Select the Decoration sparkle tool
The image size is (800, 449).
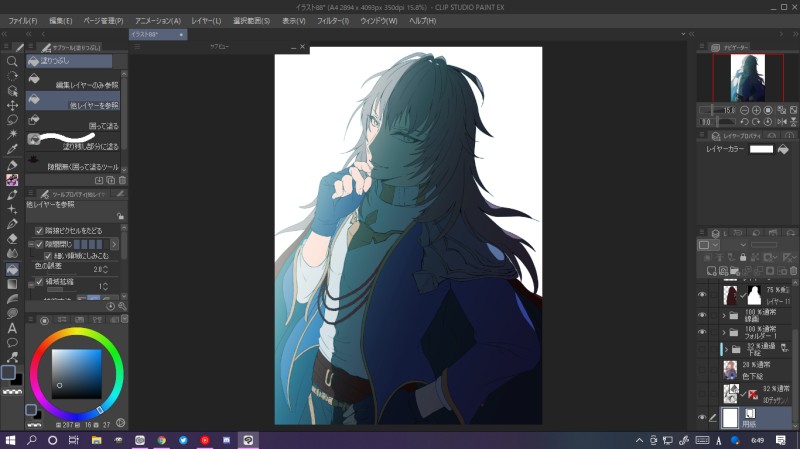(12, 209)
